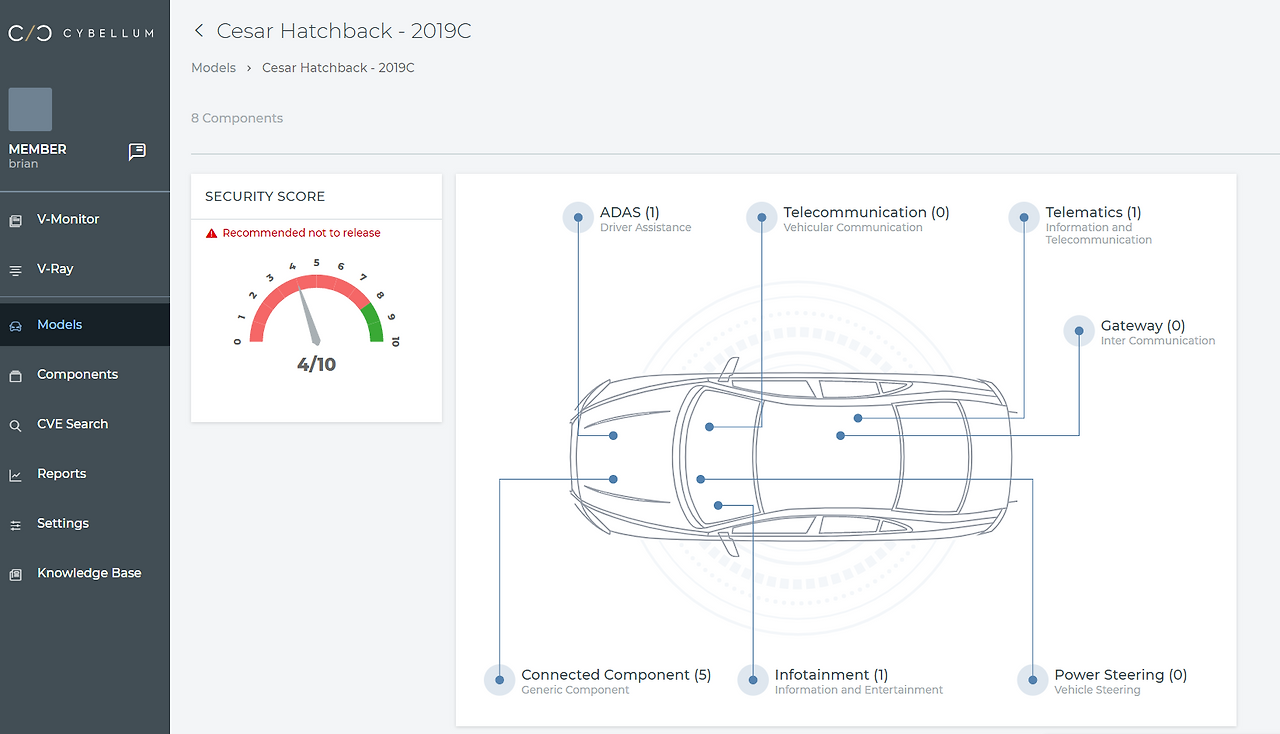1280x734 pixels.
Task: Open the messages chat icon
Action: click(x=137, y=152)
